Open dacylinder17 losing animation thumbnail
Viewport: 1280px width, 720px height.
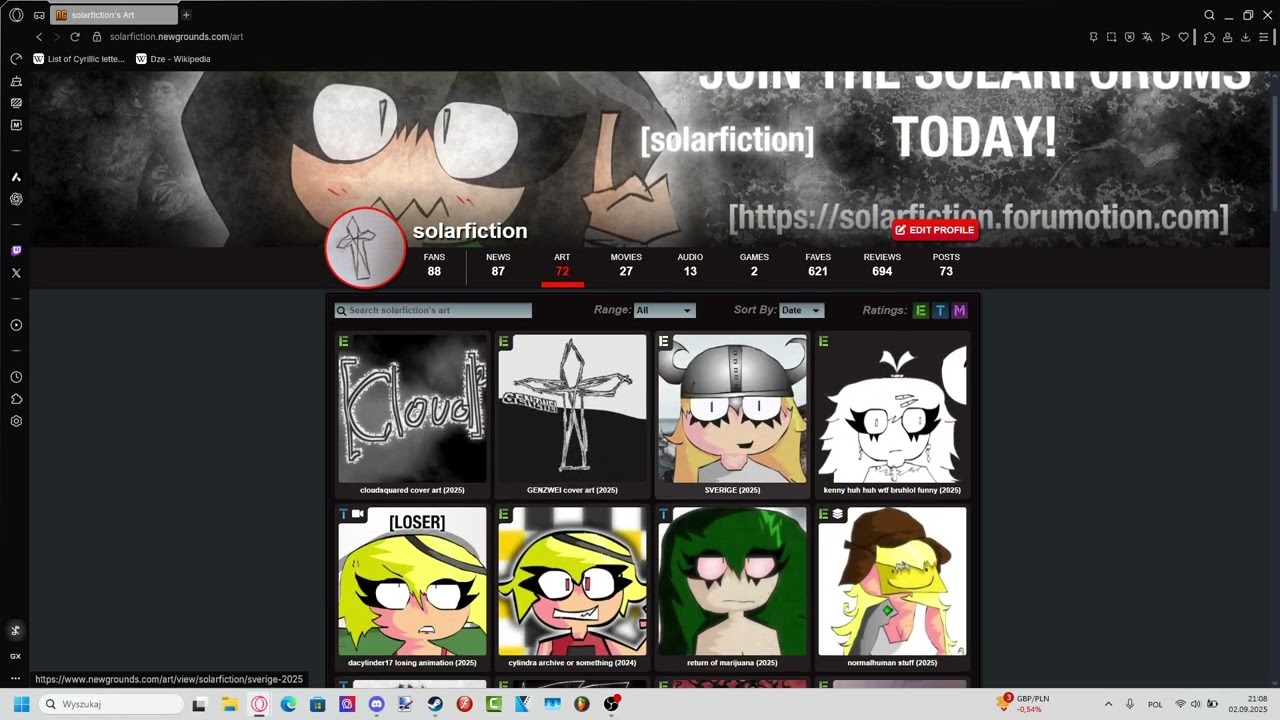(x=412, y=581)
